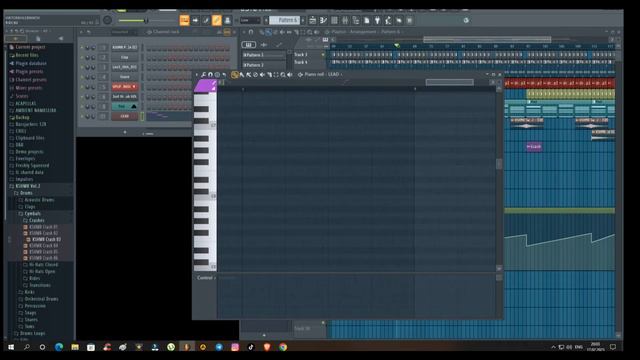Mute the red channel 5 in rack
The width and height of the screenshot is (640, 360).
click(82, 87)
